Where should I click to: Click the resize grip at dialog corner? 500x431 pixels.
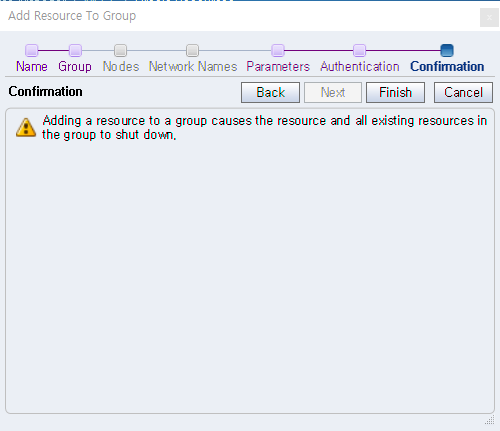point(490,420)
